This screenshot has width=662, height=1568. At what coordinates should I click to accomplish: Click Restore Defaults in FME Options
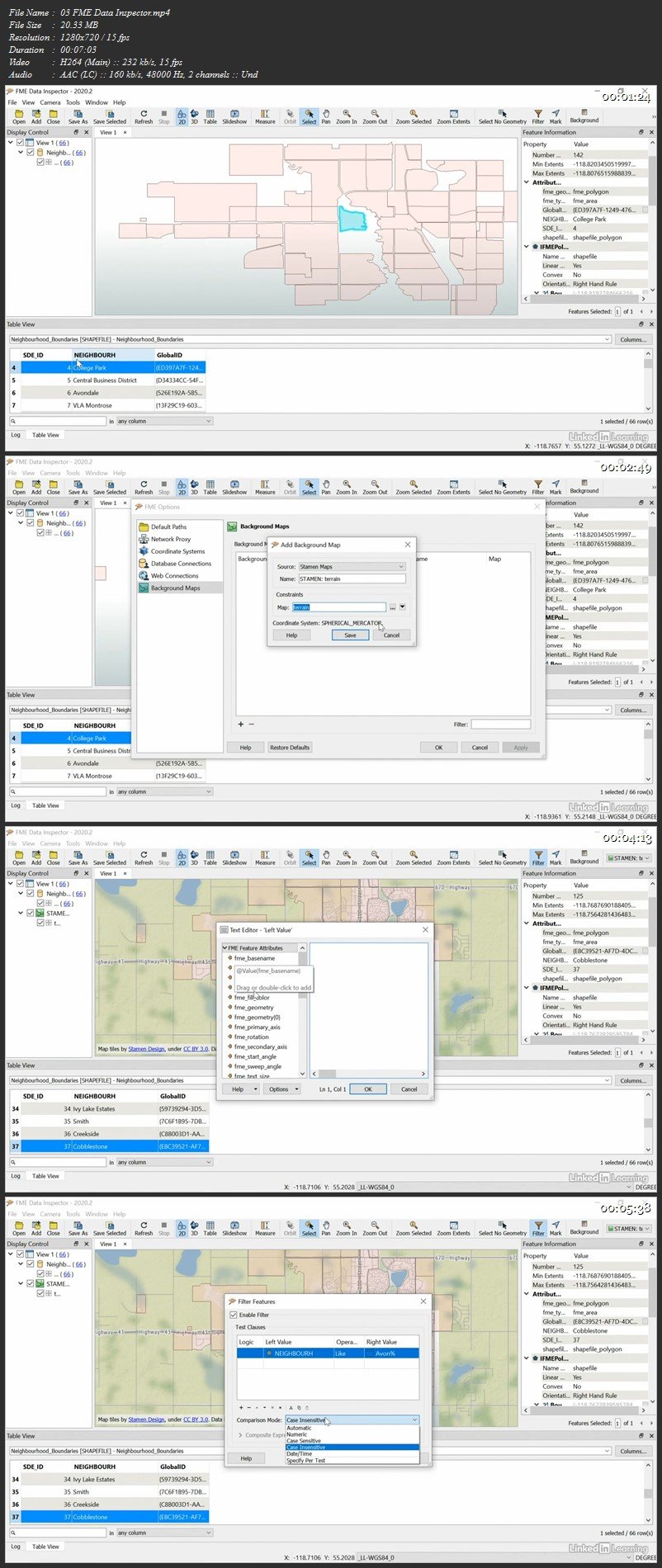[x=290, y=748]
